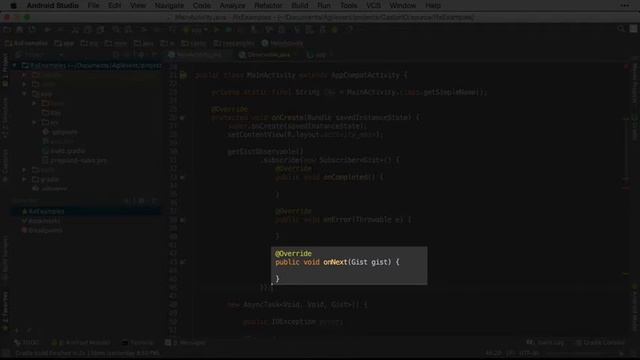Open the Help menu
The width and height of the screenshot is (640, 360).
tap(433, 6)
